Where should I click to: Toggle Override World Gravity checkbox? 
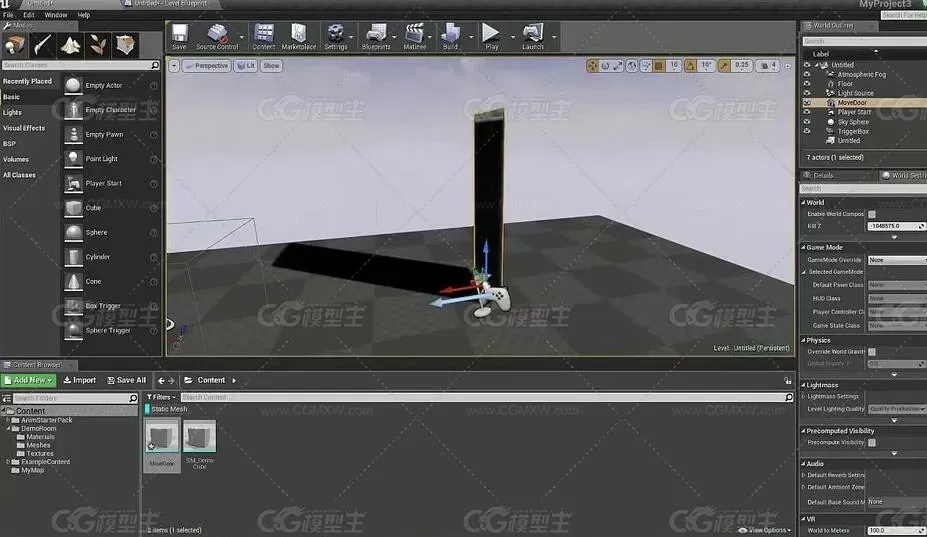coord(872,352)
